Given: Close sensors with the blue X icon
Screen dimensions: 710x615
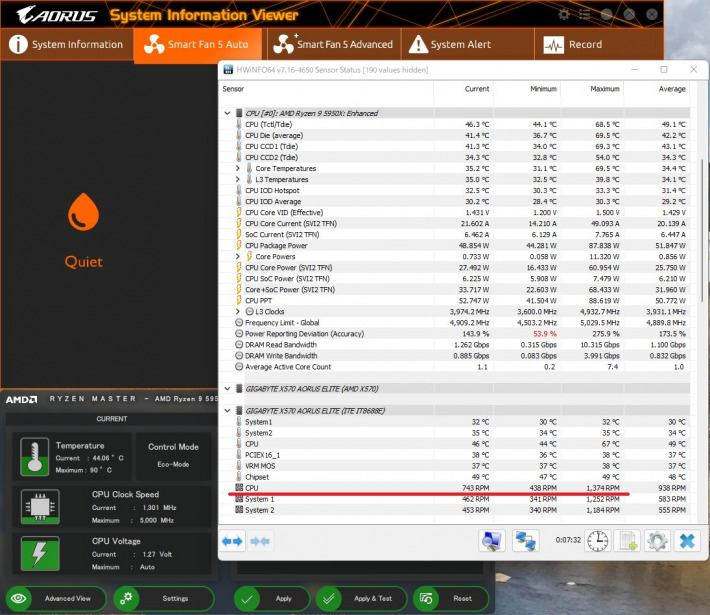Looking at the screenshot, I should coord(687,540).
